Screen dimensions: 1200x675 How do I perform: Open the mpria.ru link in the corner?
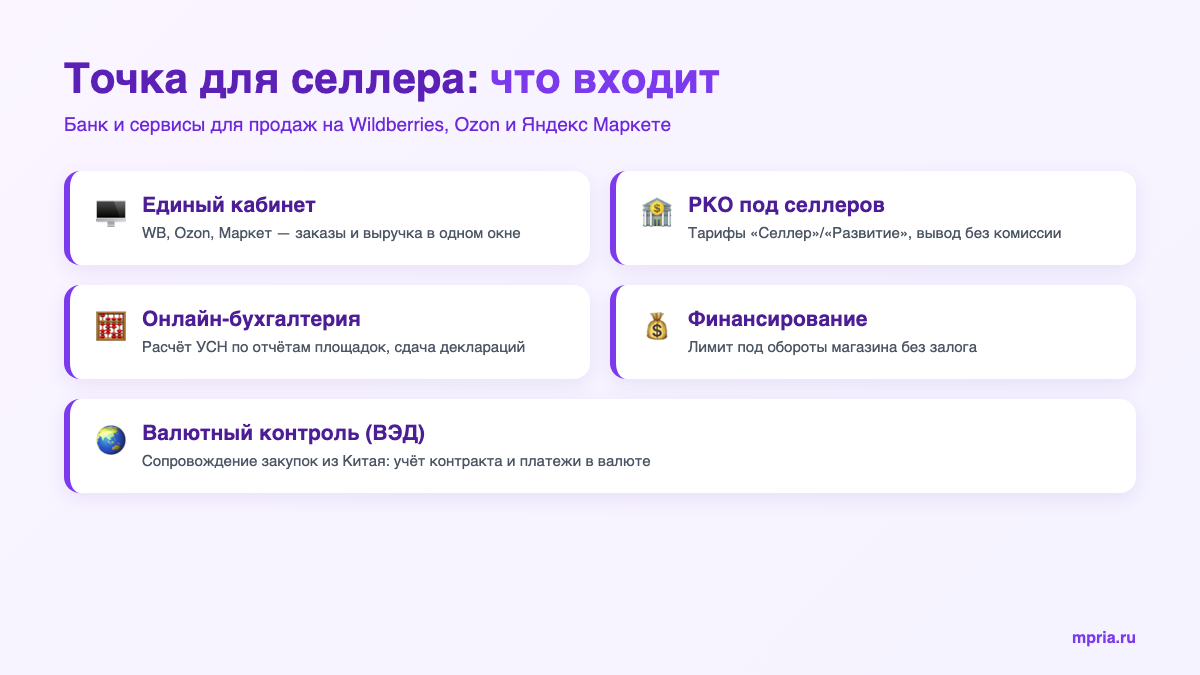click(1103, 637)
